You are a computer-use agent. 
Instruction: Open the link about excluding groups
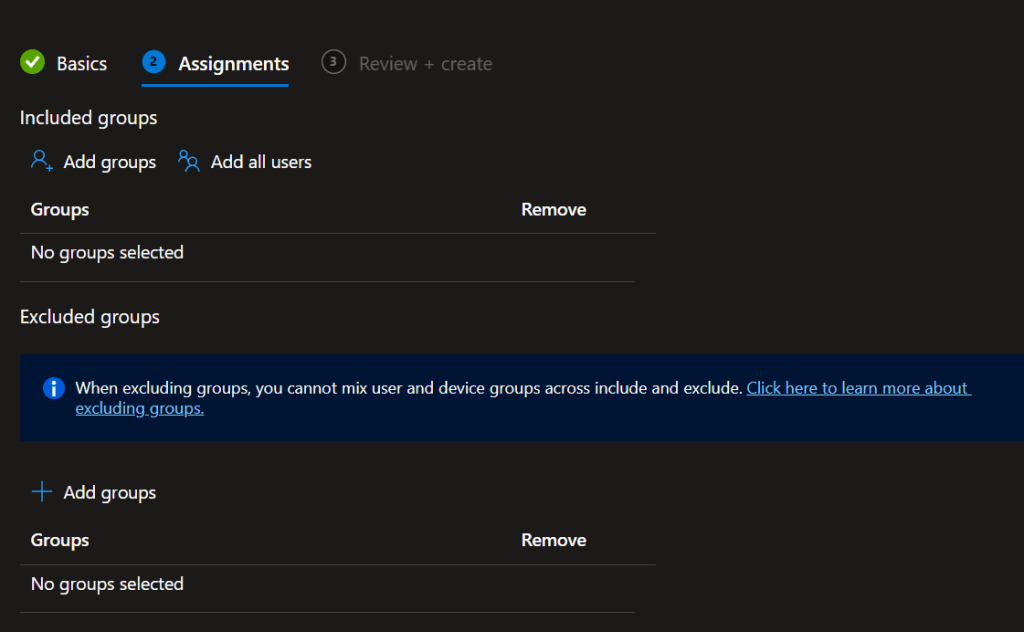[858, 388]
